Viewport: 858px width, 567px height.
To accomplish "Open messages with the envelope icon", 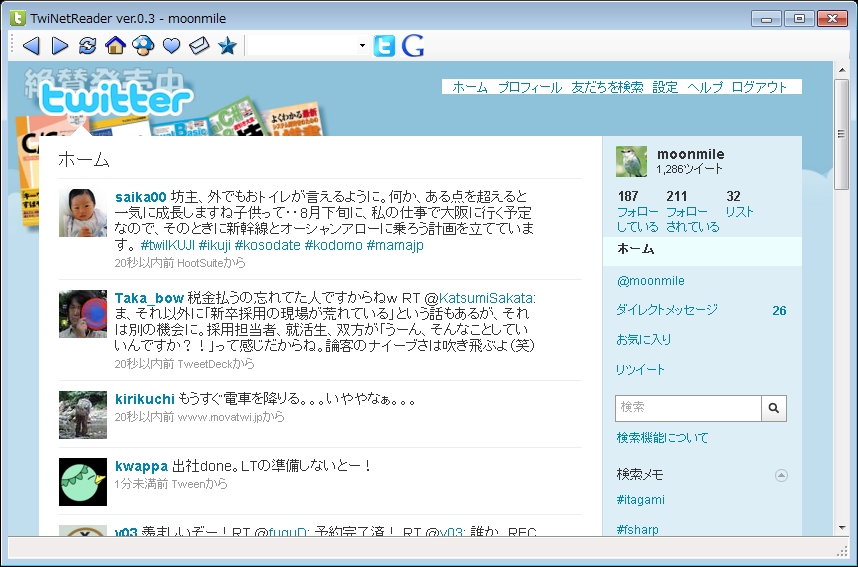I will tap(199, 46).
